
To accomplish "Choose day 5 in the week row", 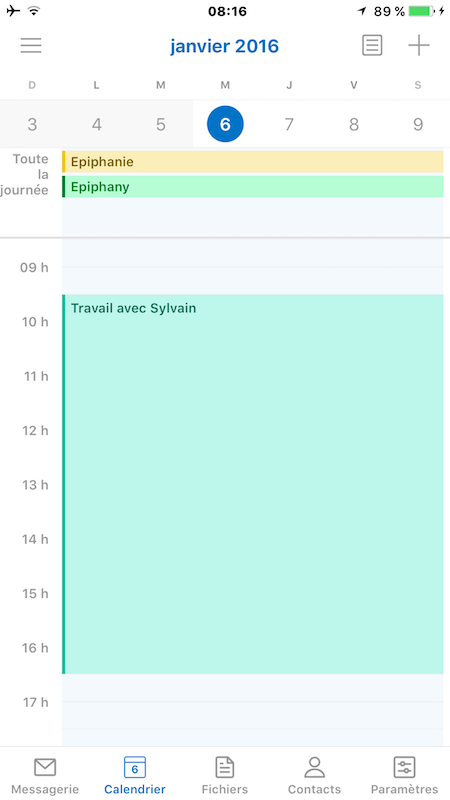I will [x=161, y=124].
